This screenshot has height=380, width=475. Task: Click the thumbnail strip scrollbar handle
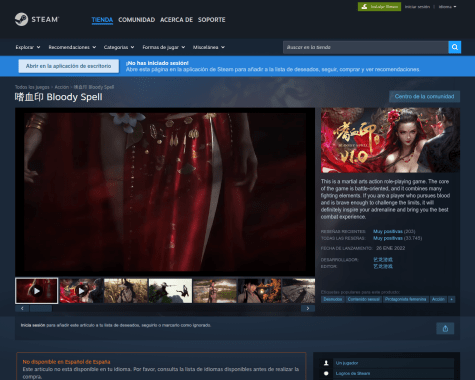(41, 309)
